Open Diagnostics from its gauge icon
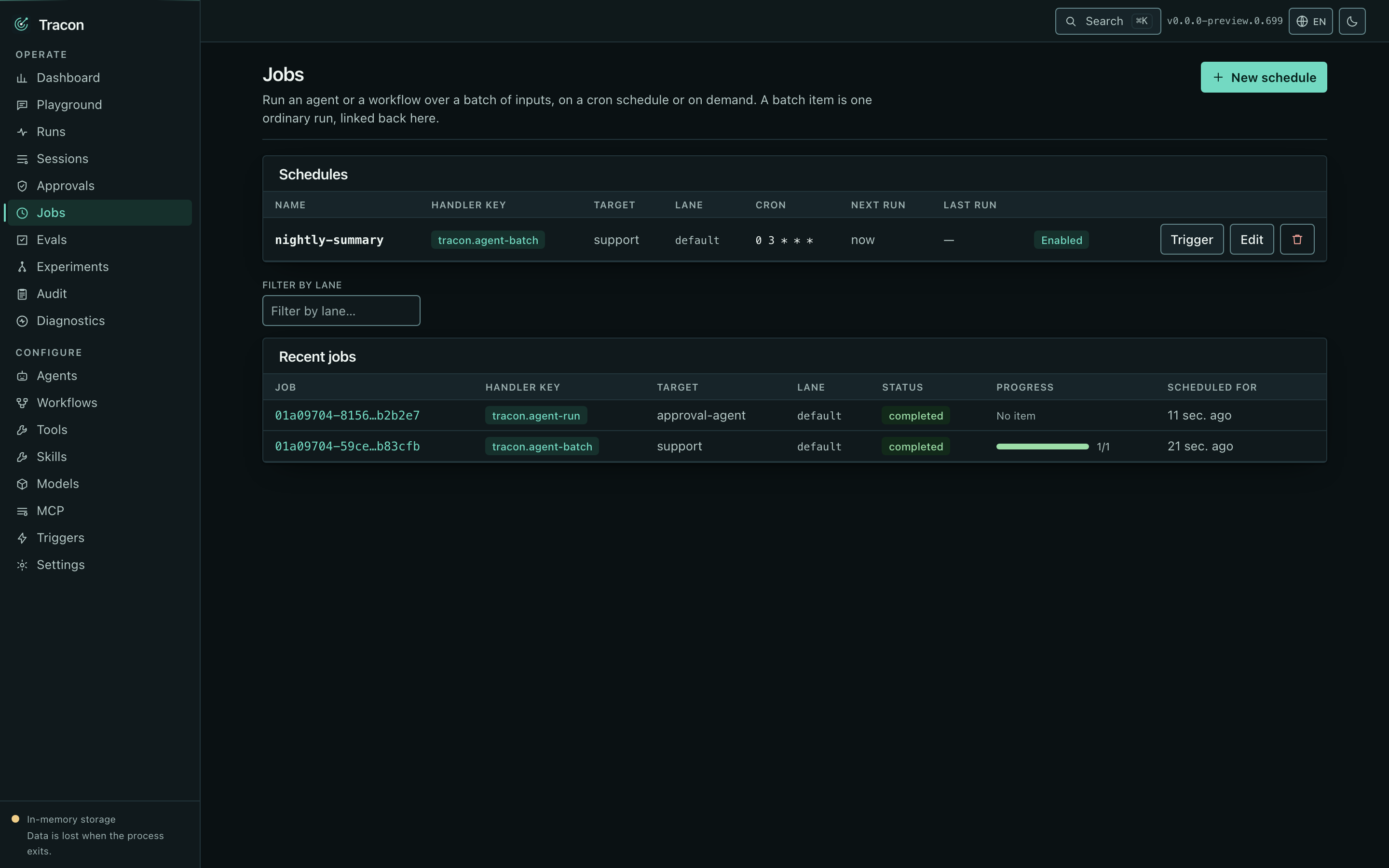Image resolution: width=1389 pixels, height=868 pixels. (x=22, y=321)
